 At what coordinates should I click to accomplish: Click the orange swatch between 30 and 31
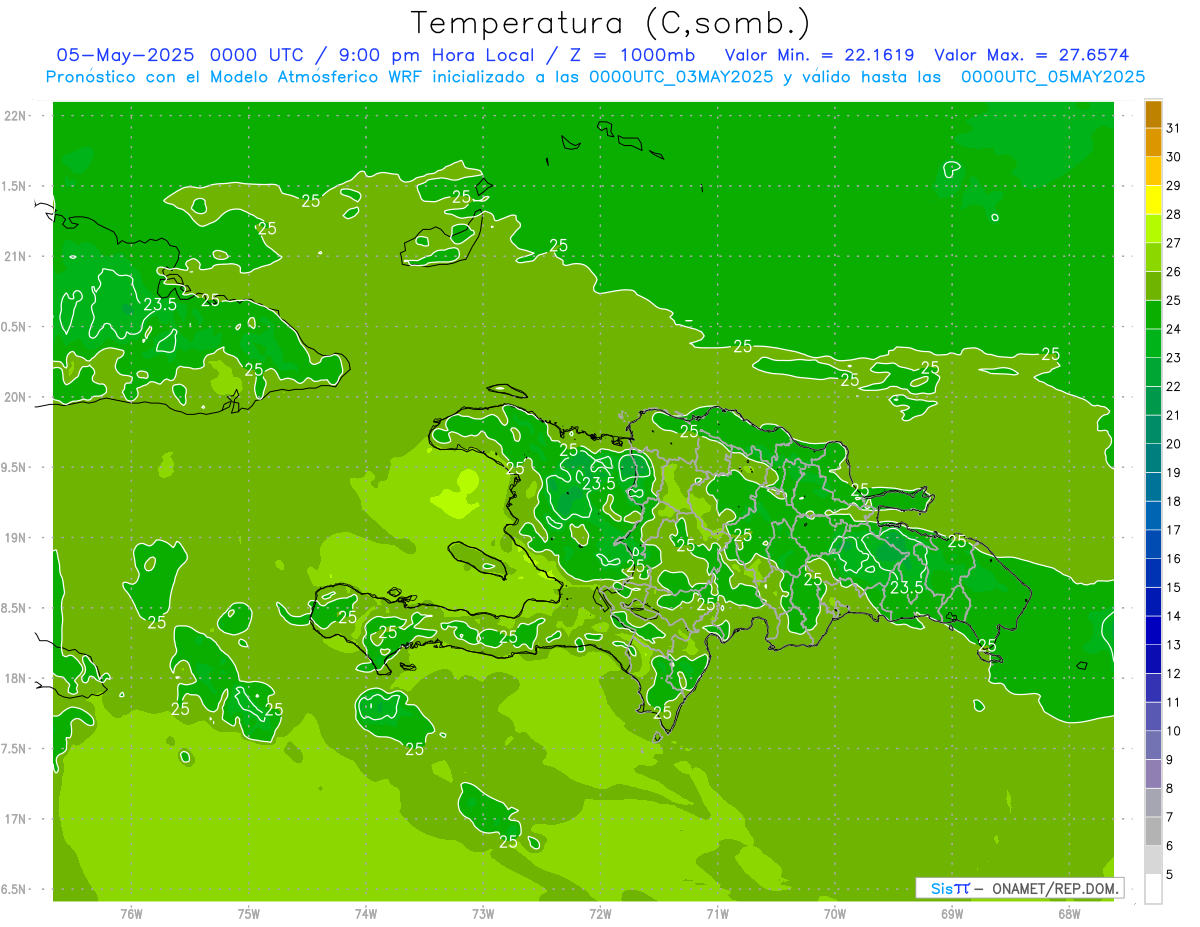click(x=1153, y=143)
